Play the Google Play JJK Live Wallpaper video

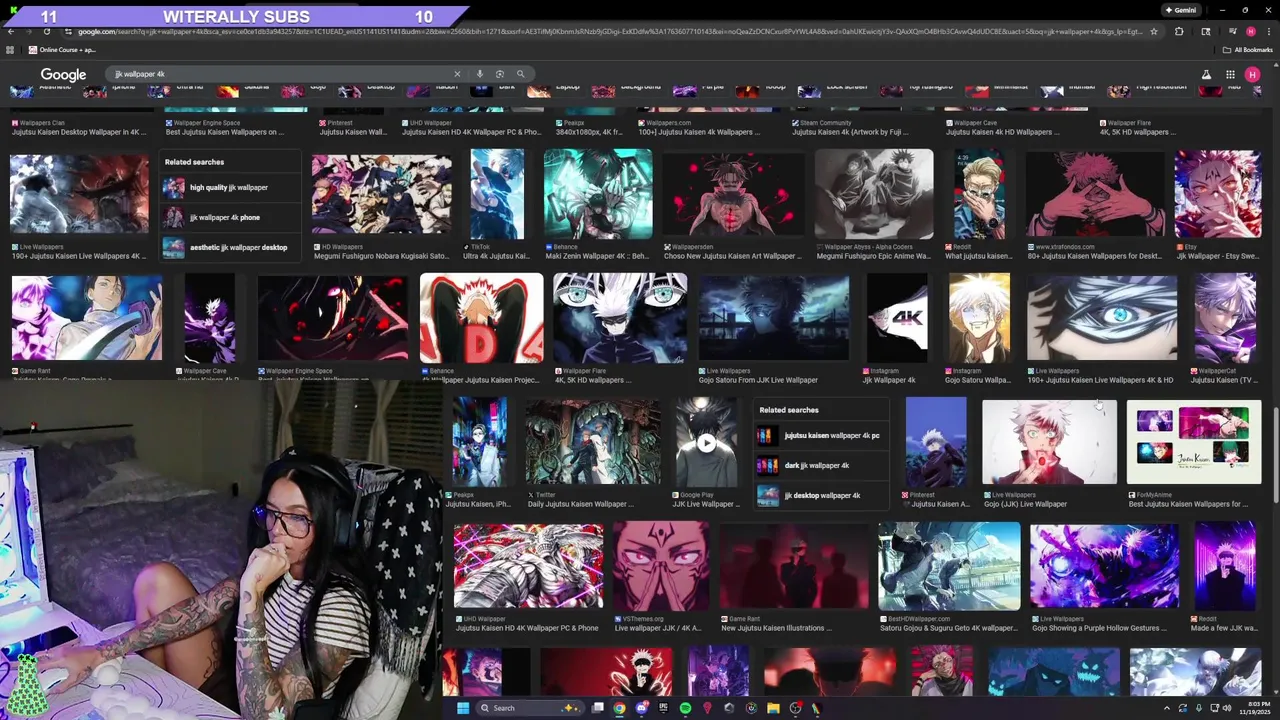point(706,442)
